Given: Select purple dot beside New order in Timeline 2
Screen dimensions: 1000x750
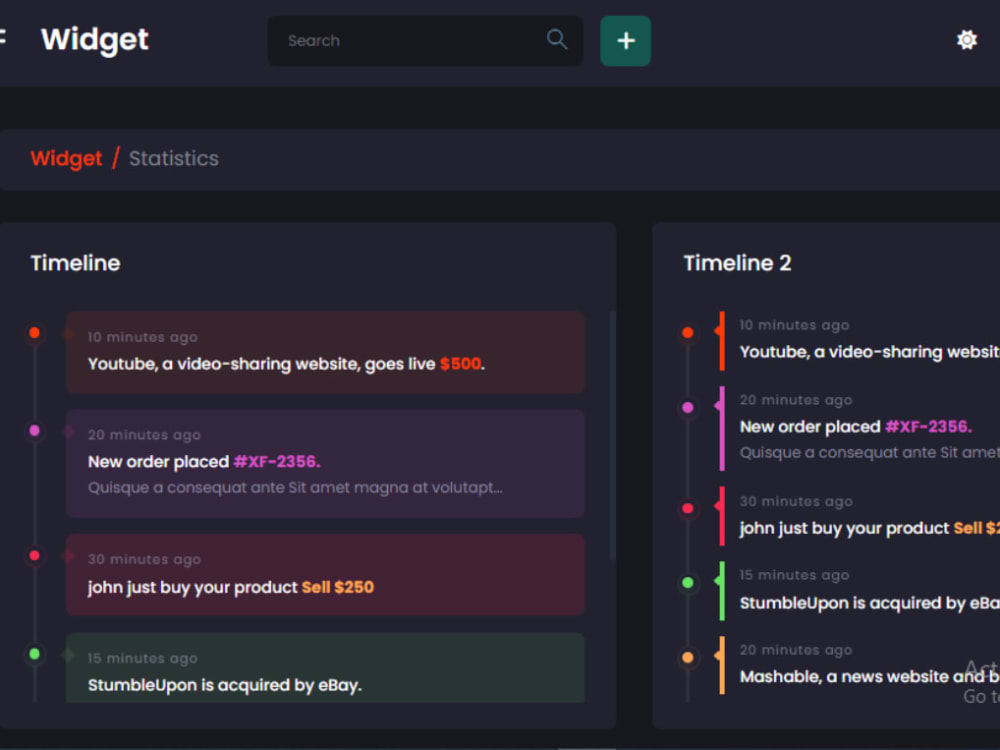Looking at the screenshot, I should tap(688, 408).
